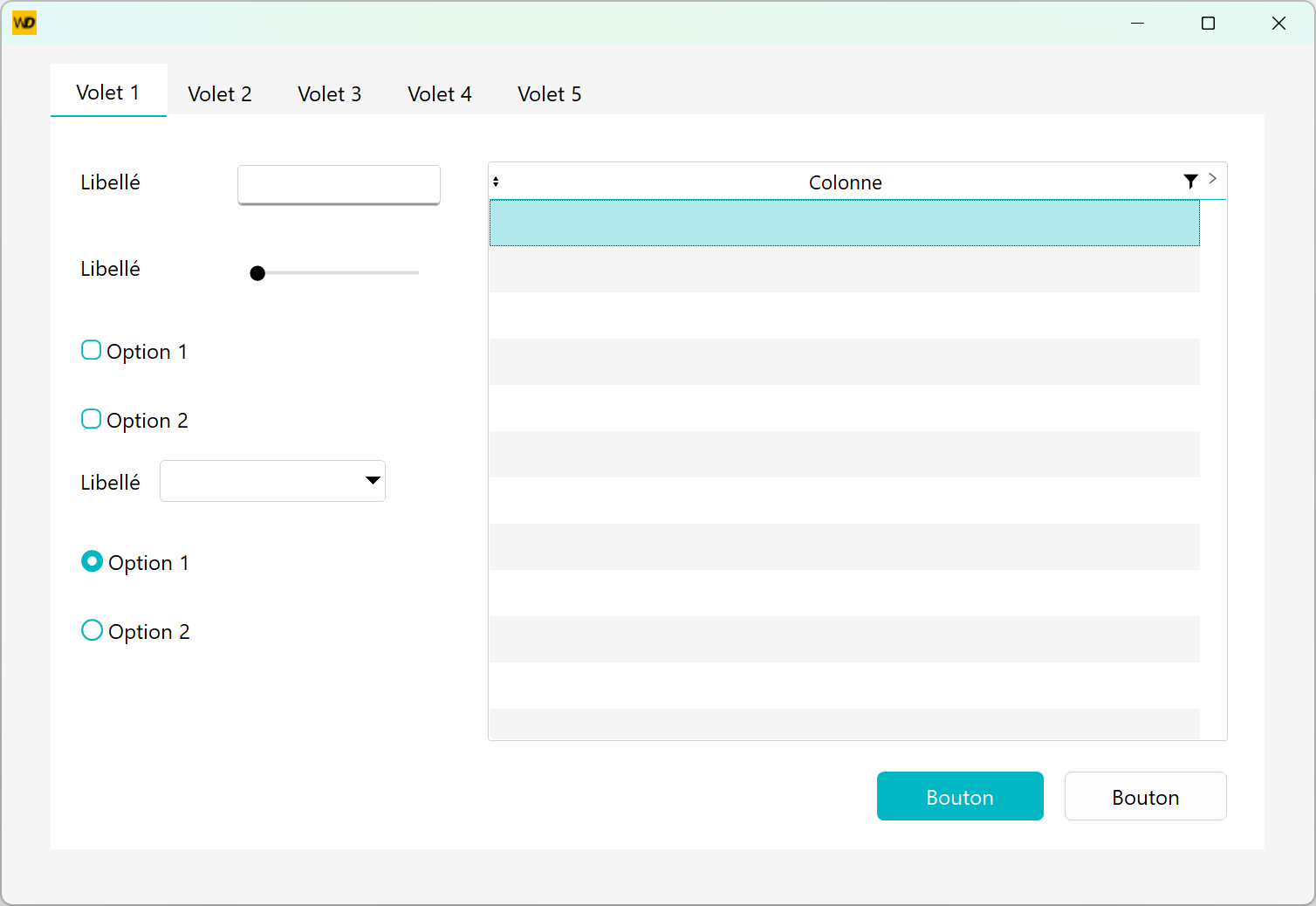Open the Volet 3 tab

point(329,94)
